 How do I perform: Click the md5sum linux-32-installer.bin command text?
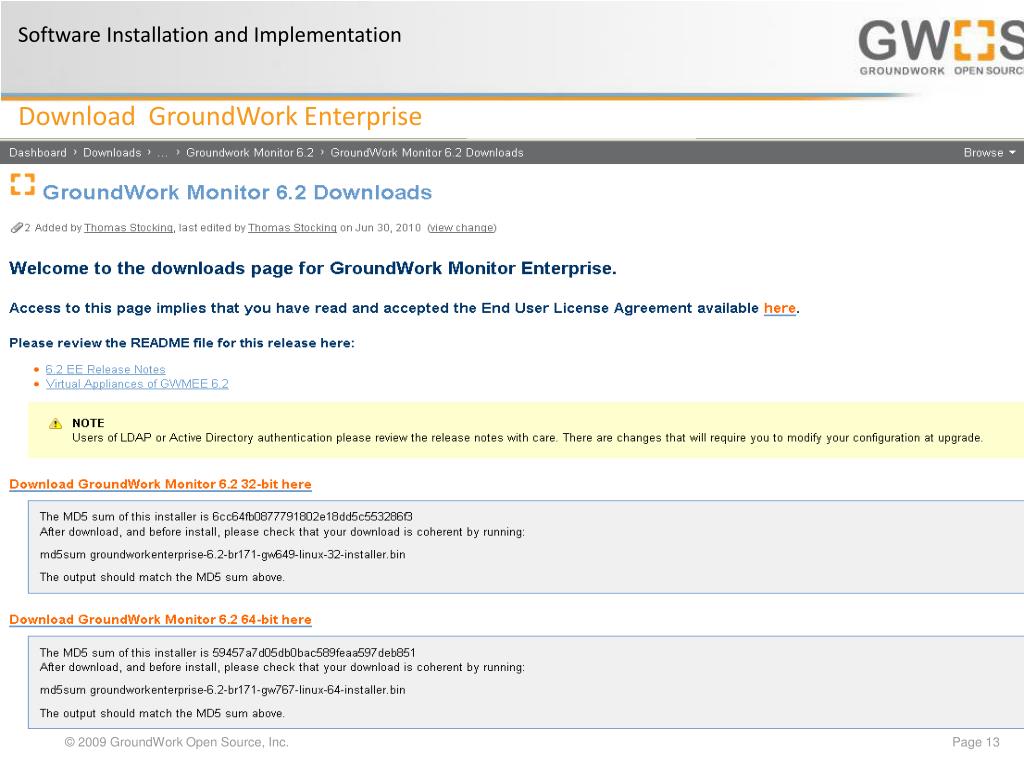click(x=222, y=554)
